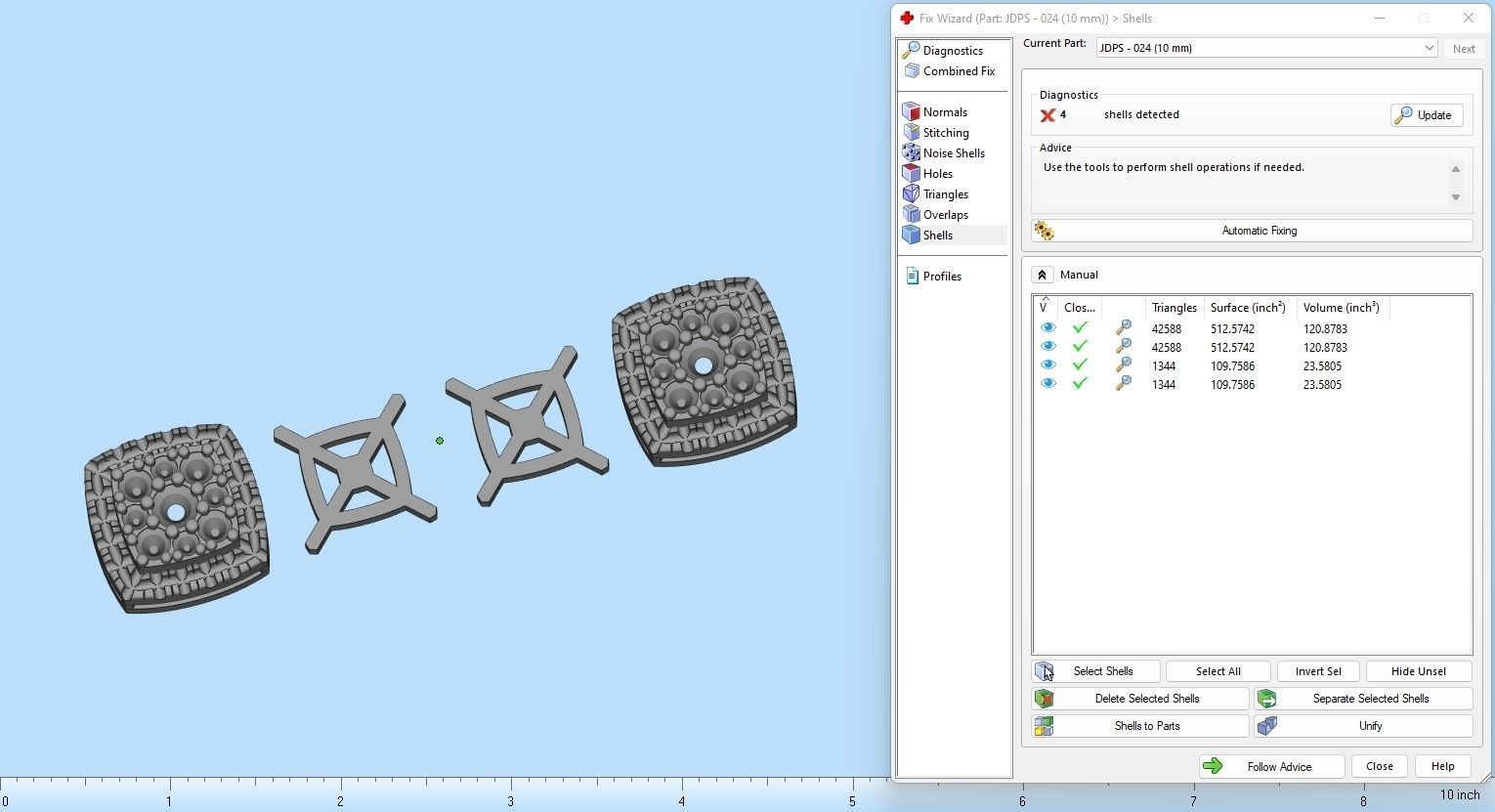
Task: Delete Selected Shells
Action: pyautogui.click(x=1140, y=699)
